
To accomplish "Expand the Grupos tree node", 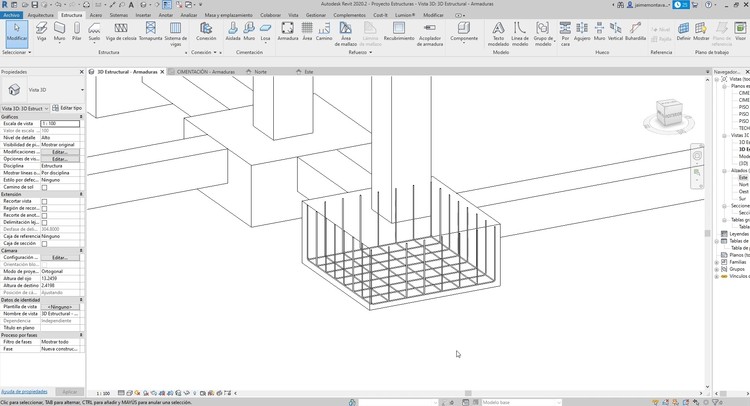I will tap(718, 268).
